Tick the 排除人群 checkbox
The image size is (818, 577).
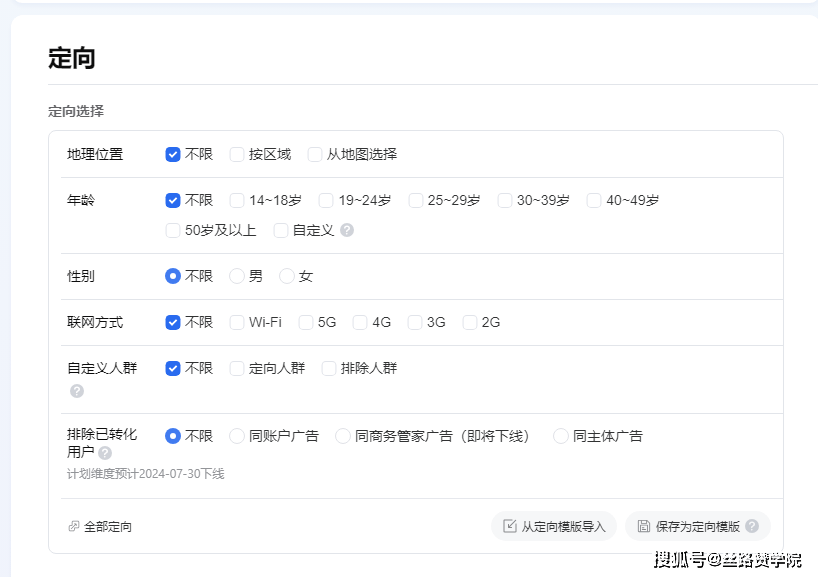click(329, 368)
